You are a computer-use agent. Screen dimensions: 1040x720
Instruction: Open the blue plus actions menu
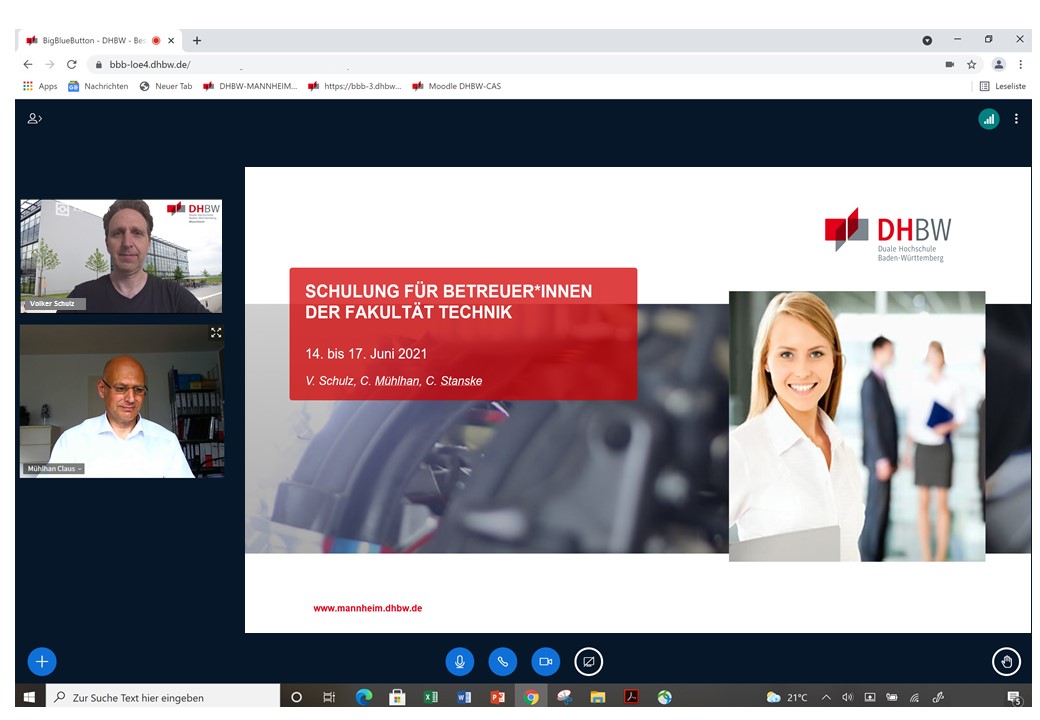[42, 661]
